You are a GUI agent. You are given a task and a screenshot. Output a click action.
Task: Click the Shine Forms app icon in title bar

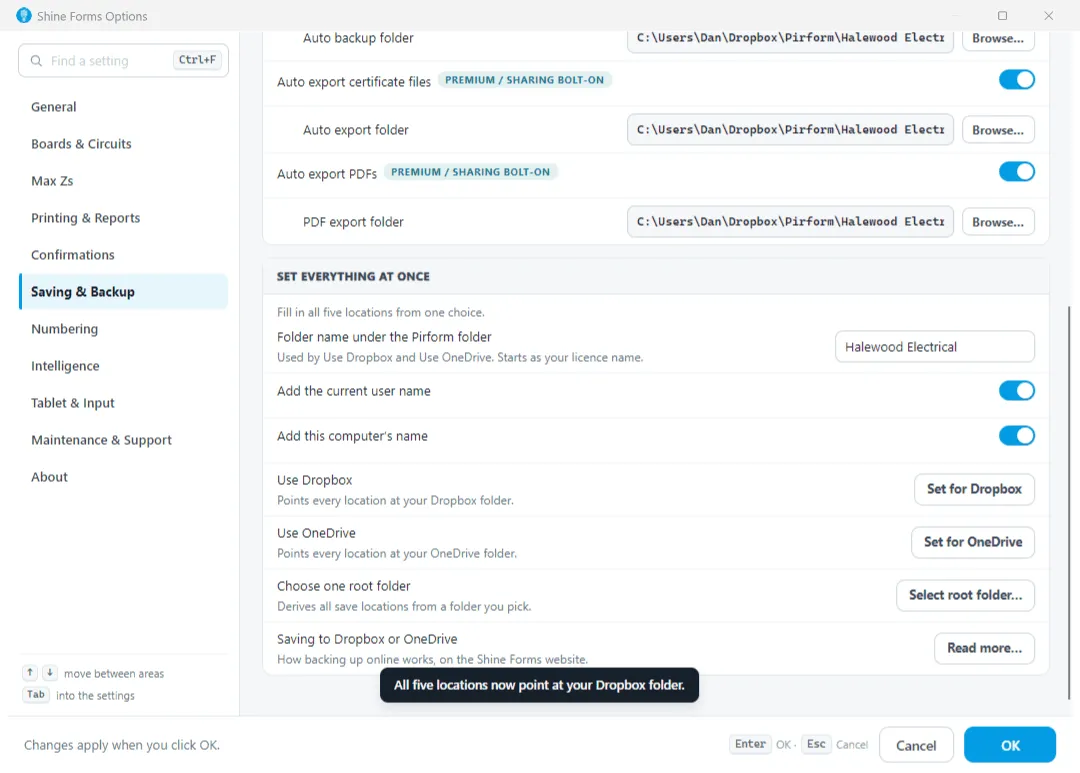point(23,15)
